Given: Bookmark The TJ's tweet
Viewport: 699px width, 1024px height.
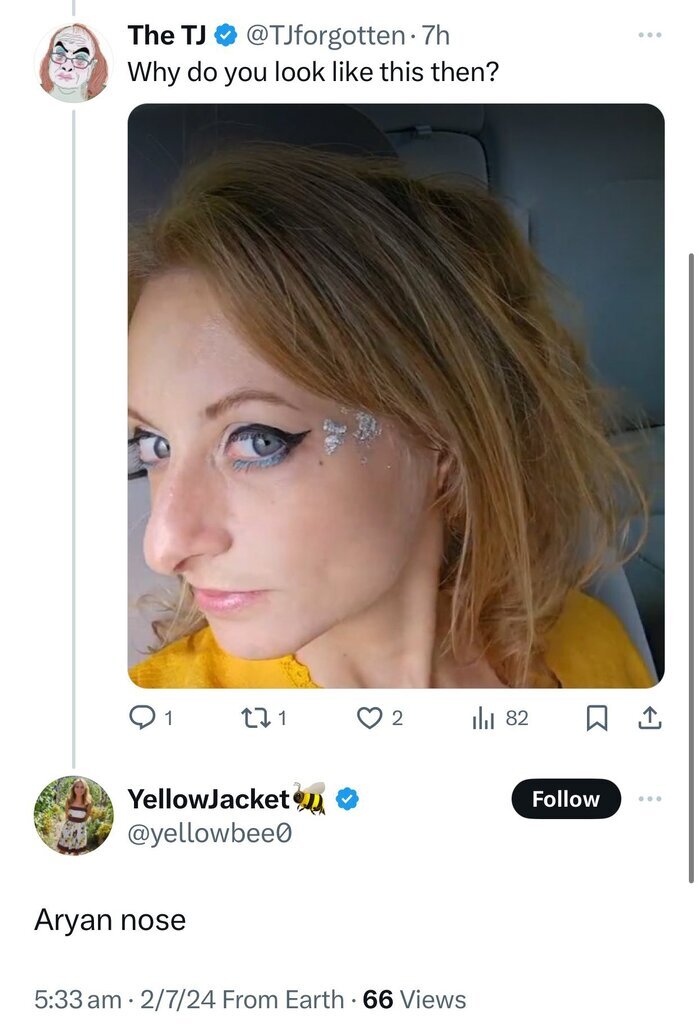Looking at the screenshot, I should point(597,718).
